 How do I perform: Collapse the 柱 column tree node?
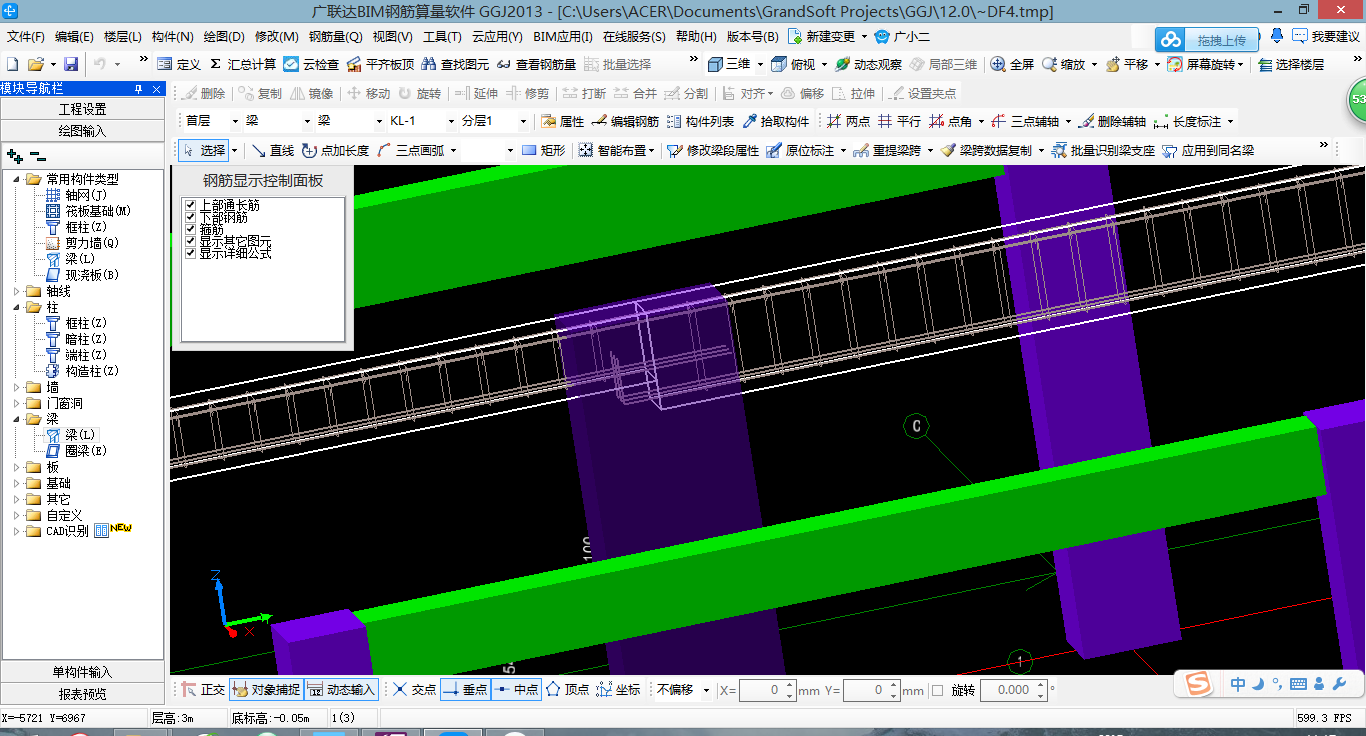click(17, 307)
